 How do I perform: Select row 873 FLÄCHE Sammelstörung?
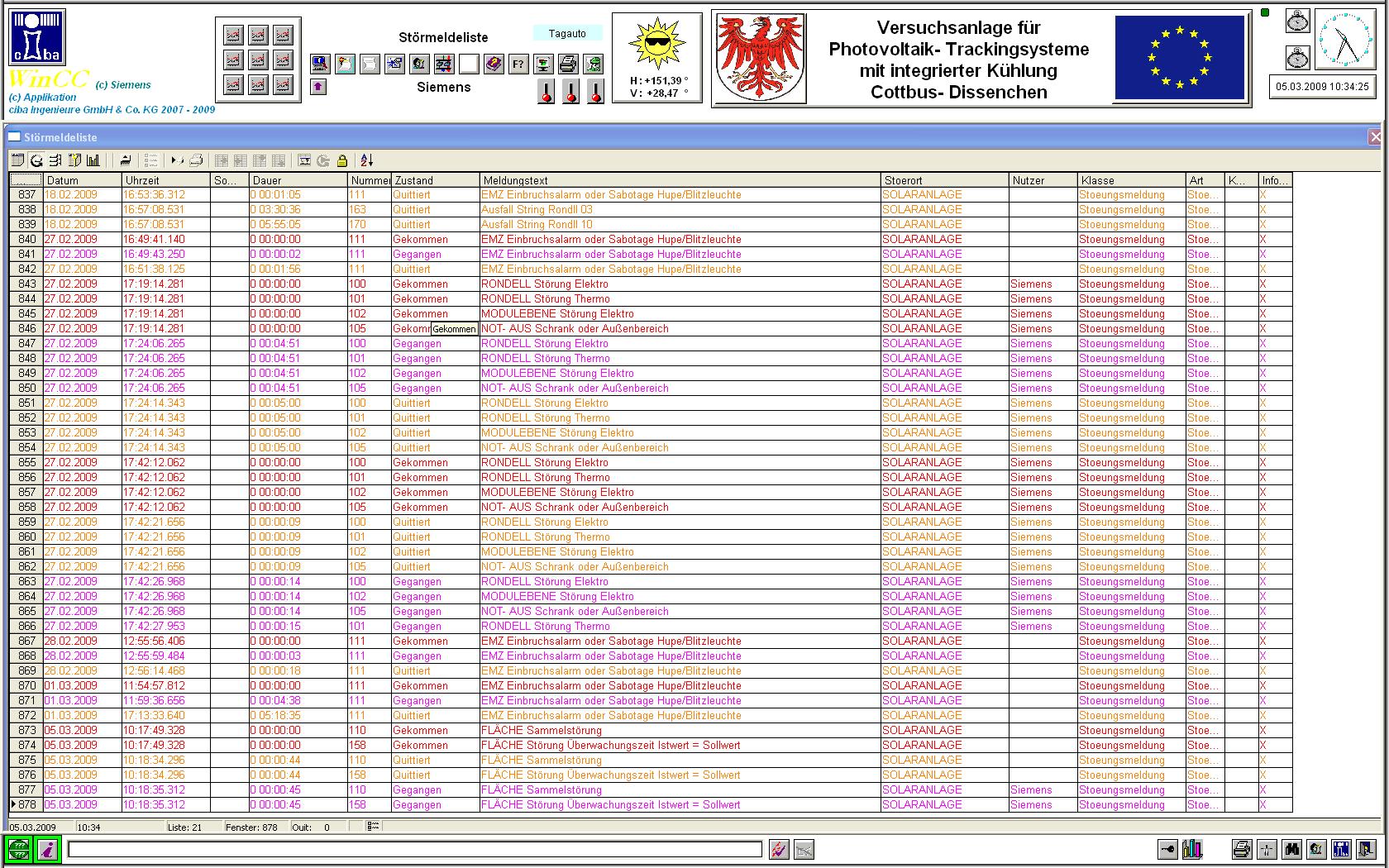(542, 731)
